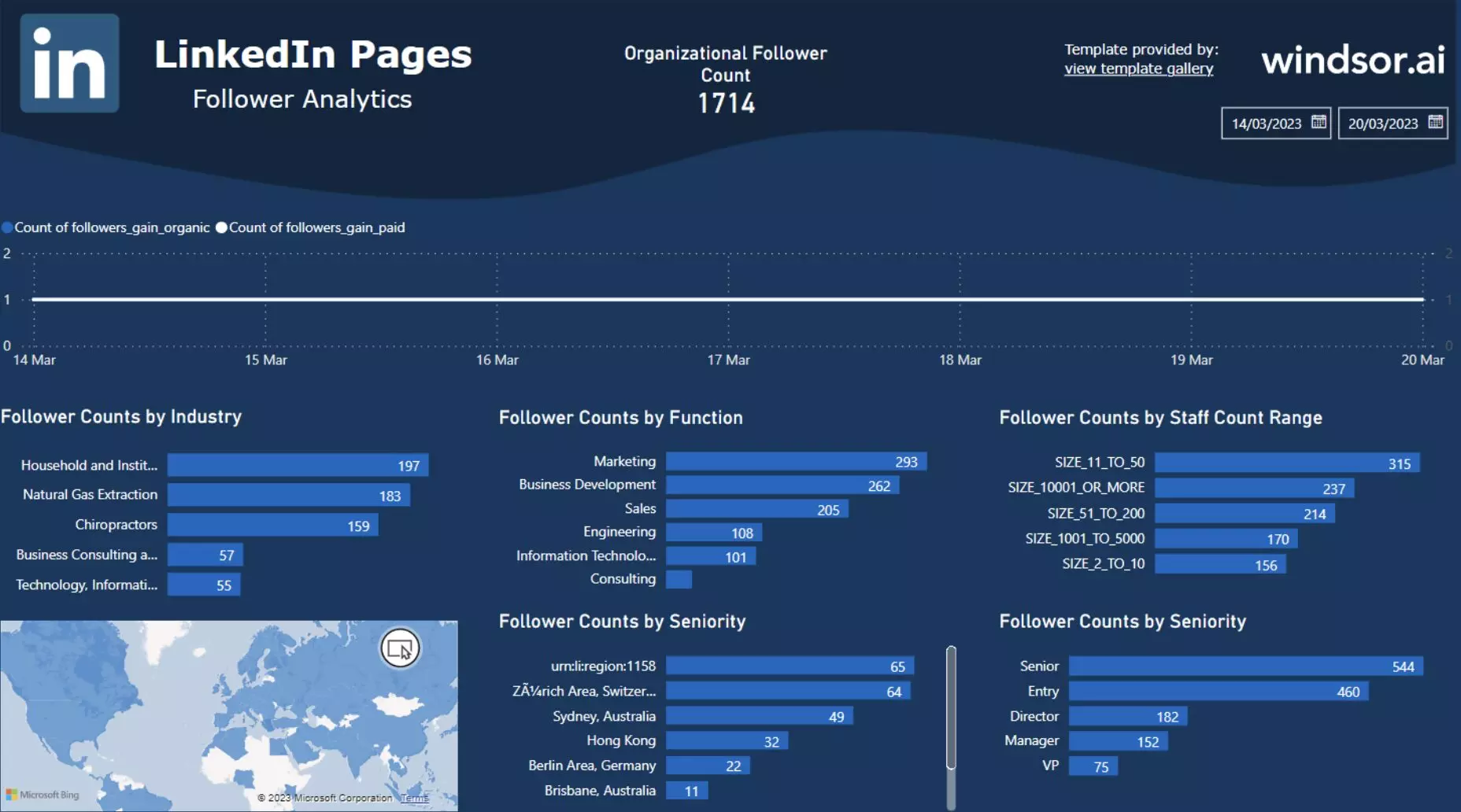Expand the map view to full screen
The height and width of the screenshot is (812, 1461).
(x=400, y=648)
